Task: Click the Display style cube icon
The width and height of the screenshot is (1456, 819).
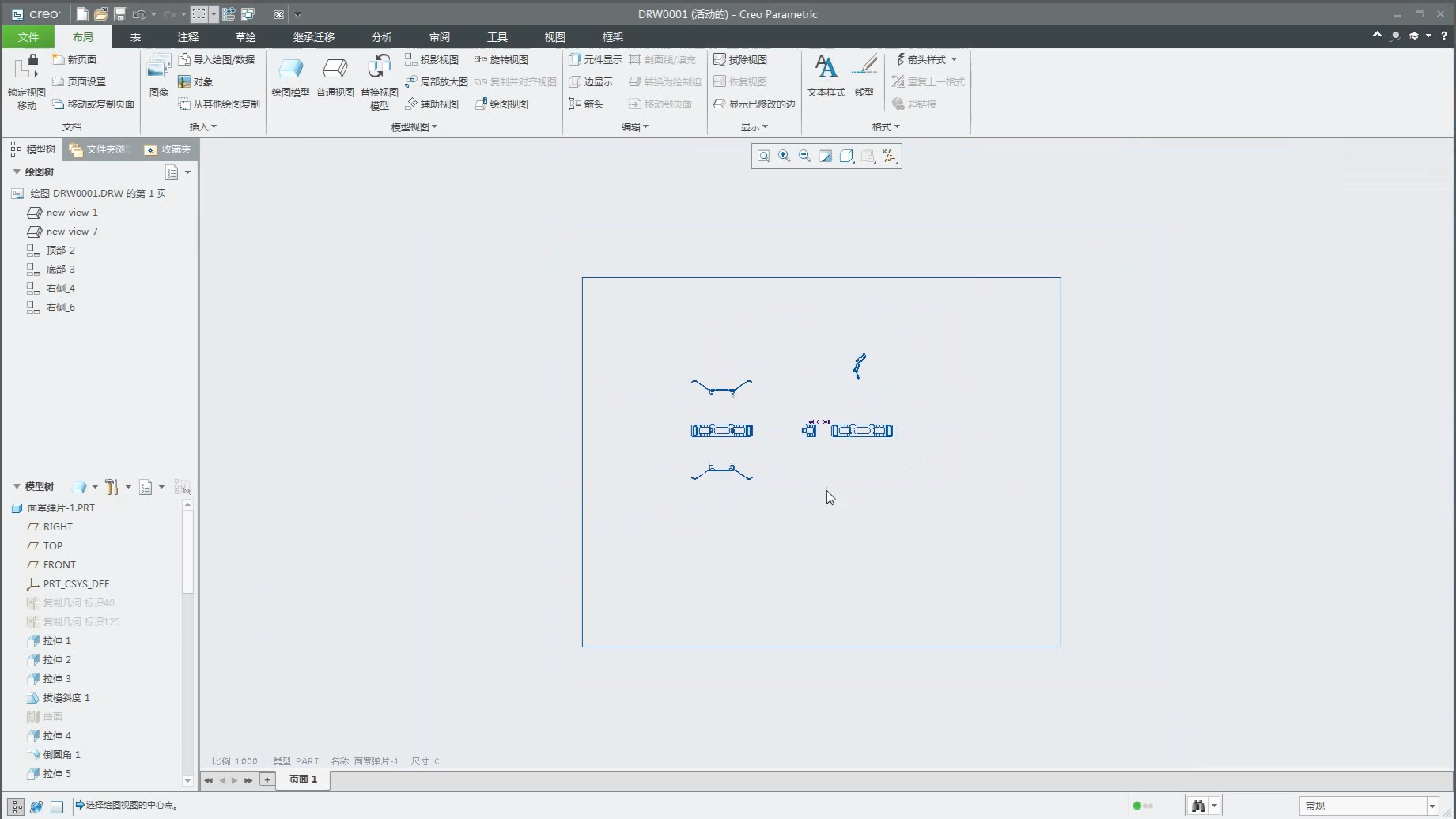Action: [846, 157]
